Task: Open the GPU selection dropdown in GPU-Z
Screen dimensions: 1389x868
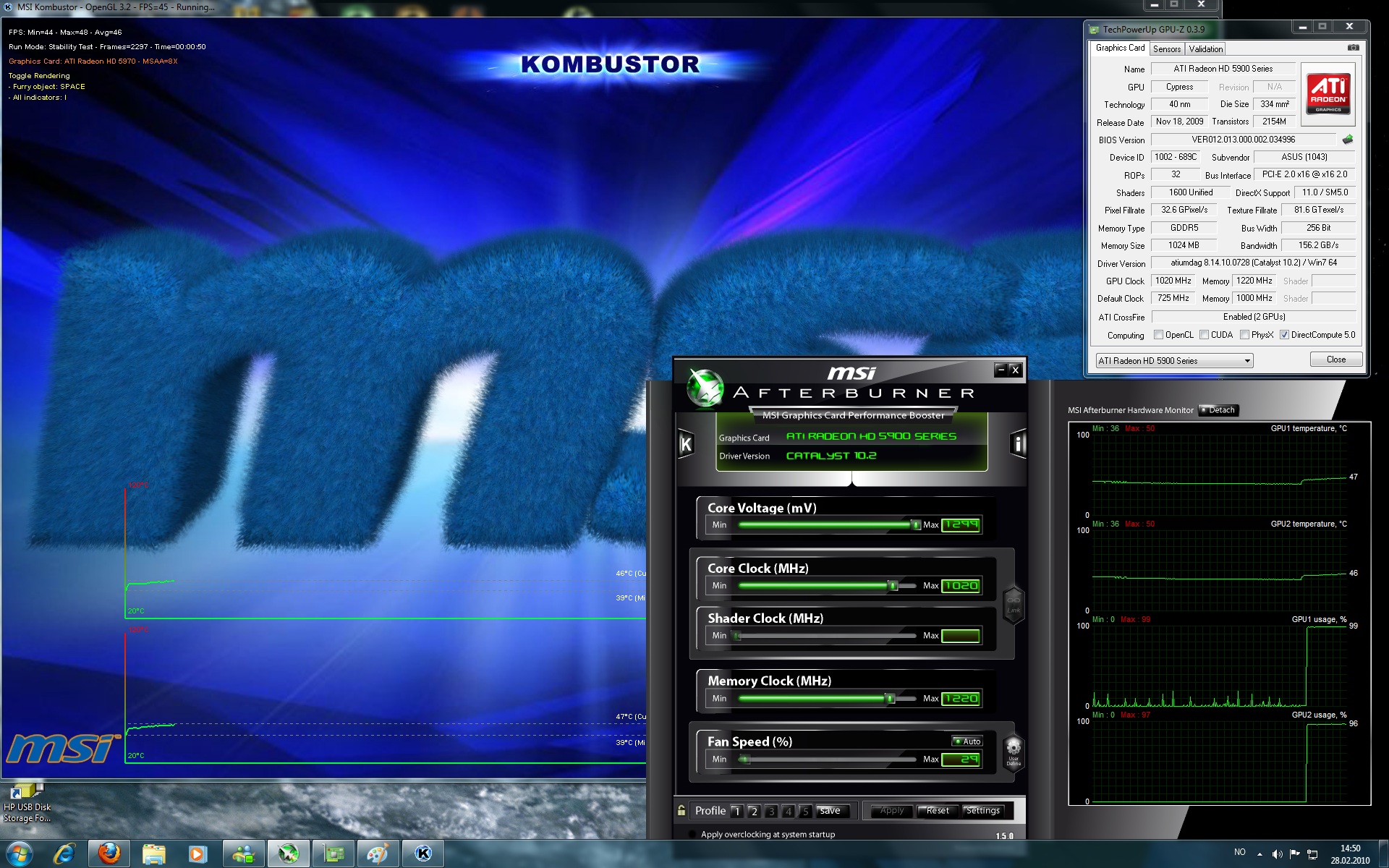Action: click(1174, 361)
